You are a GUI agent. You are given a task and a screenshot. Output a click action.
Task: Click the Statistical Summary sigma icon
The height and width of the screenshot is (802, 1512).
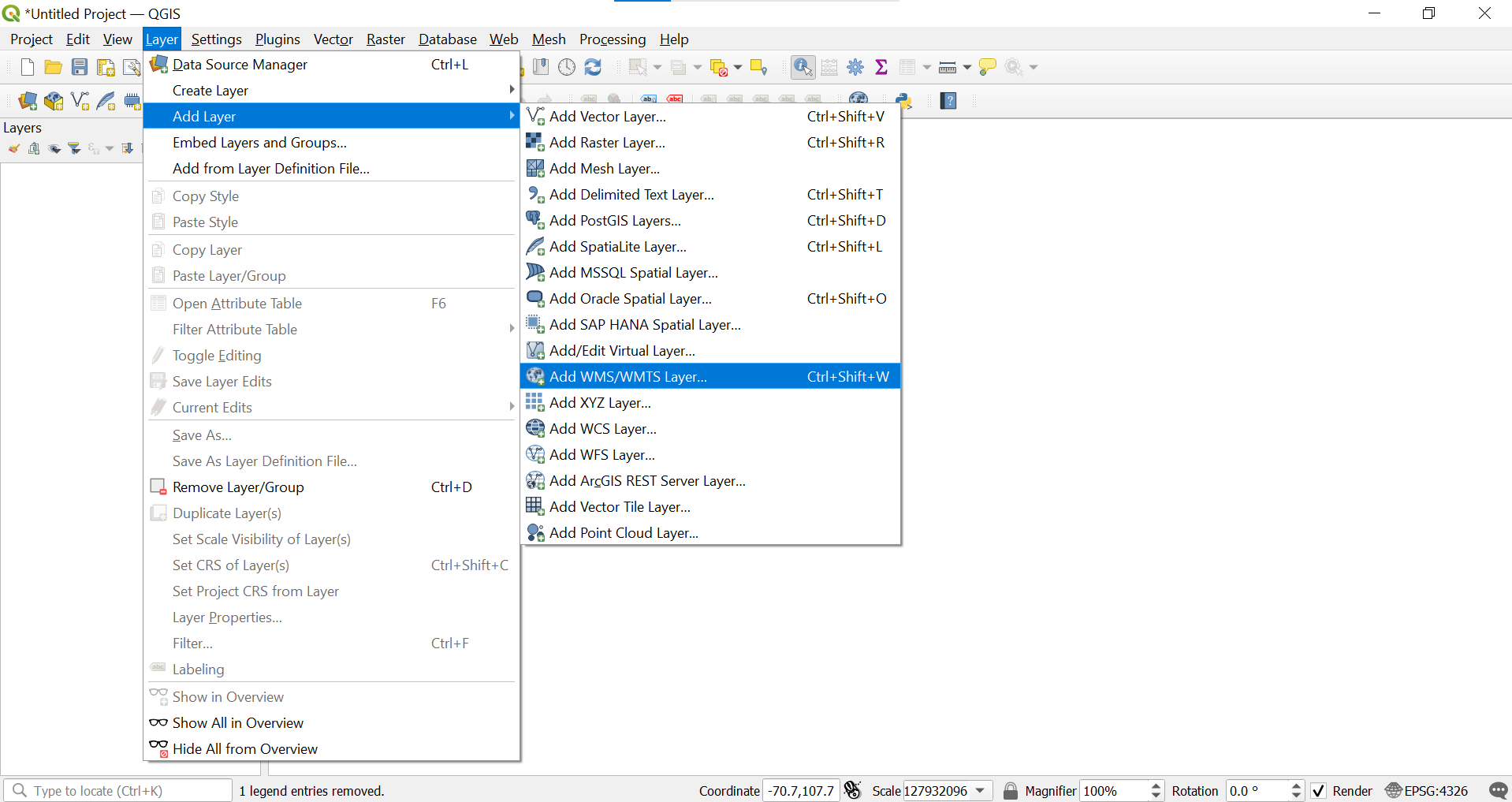[881, 68]
